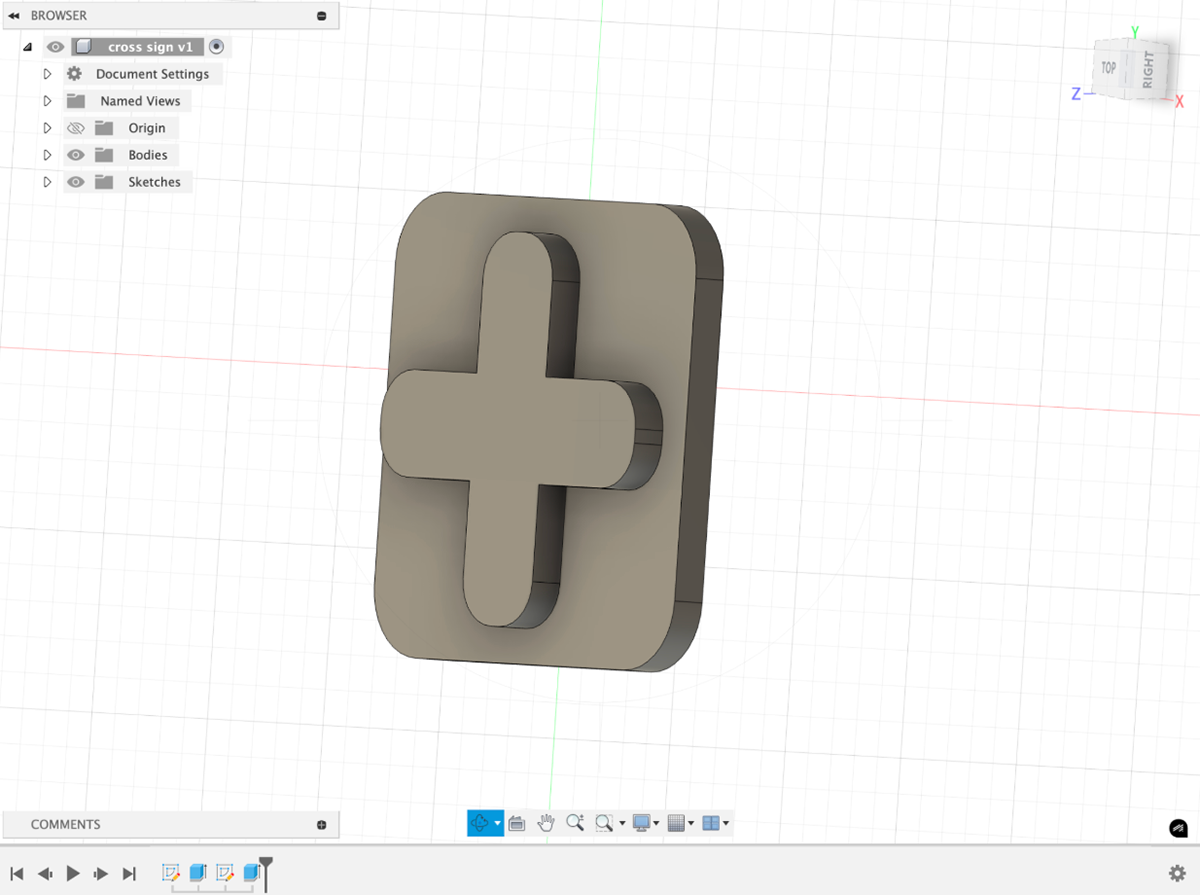This screenshot has height=895, width=1200.
Task: Hide the Bodies folder
Action: point(76,155)
